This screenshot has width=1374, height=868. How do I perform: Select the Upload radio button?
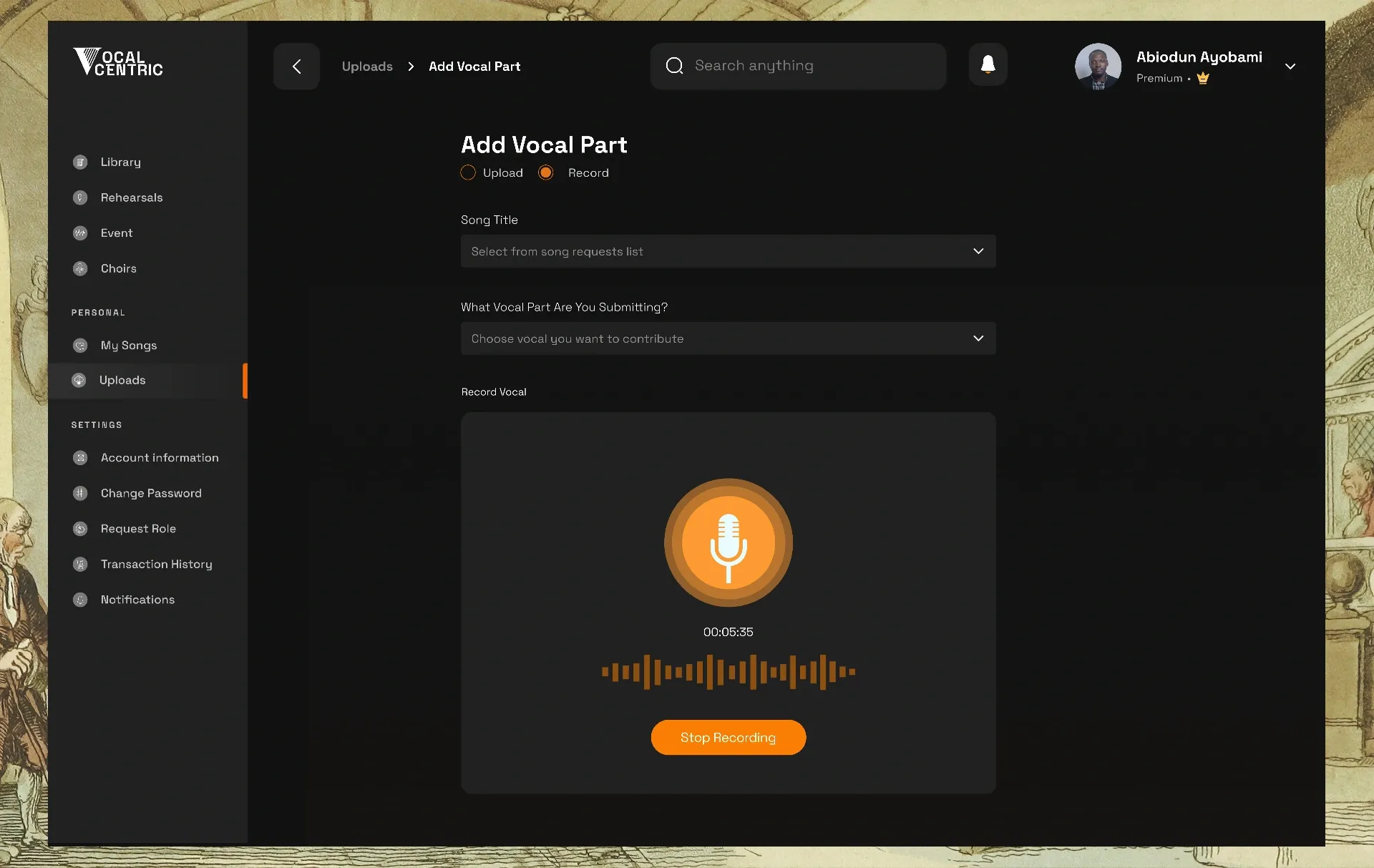click(x=468, y=173)
